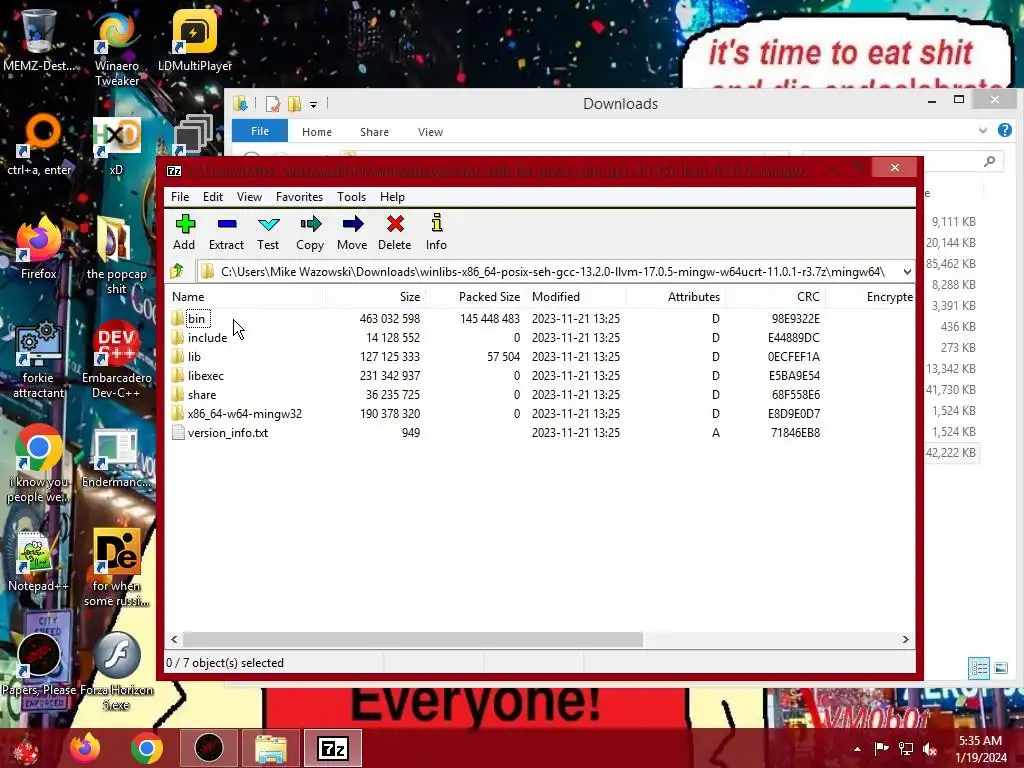Open the Edit menu
Viewport: 1024px width, 768px height.
213,197
